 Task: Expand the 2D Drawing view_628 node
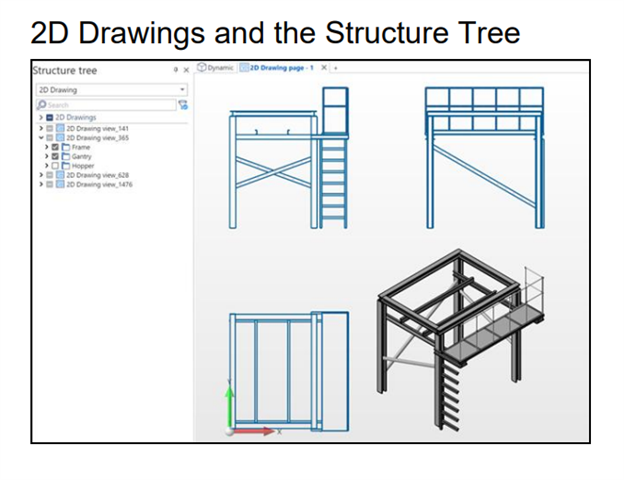(x=40, y=175)
